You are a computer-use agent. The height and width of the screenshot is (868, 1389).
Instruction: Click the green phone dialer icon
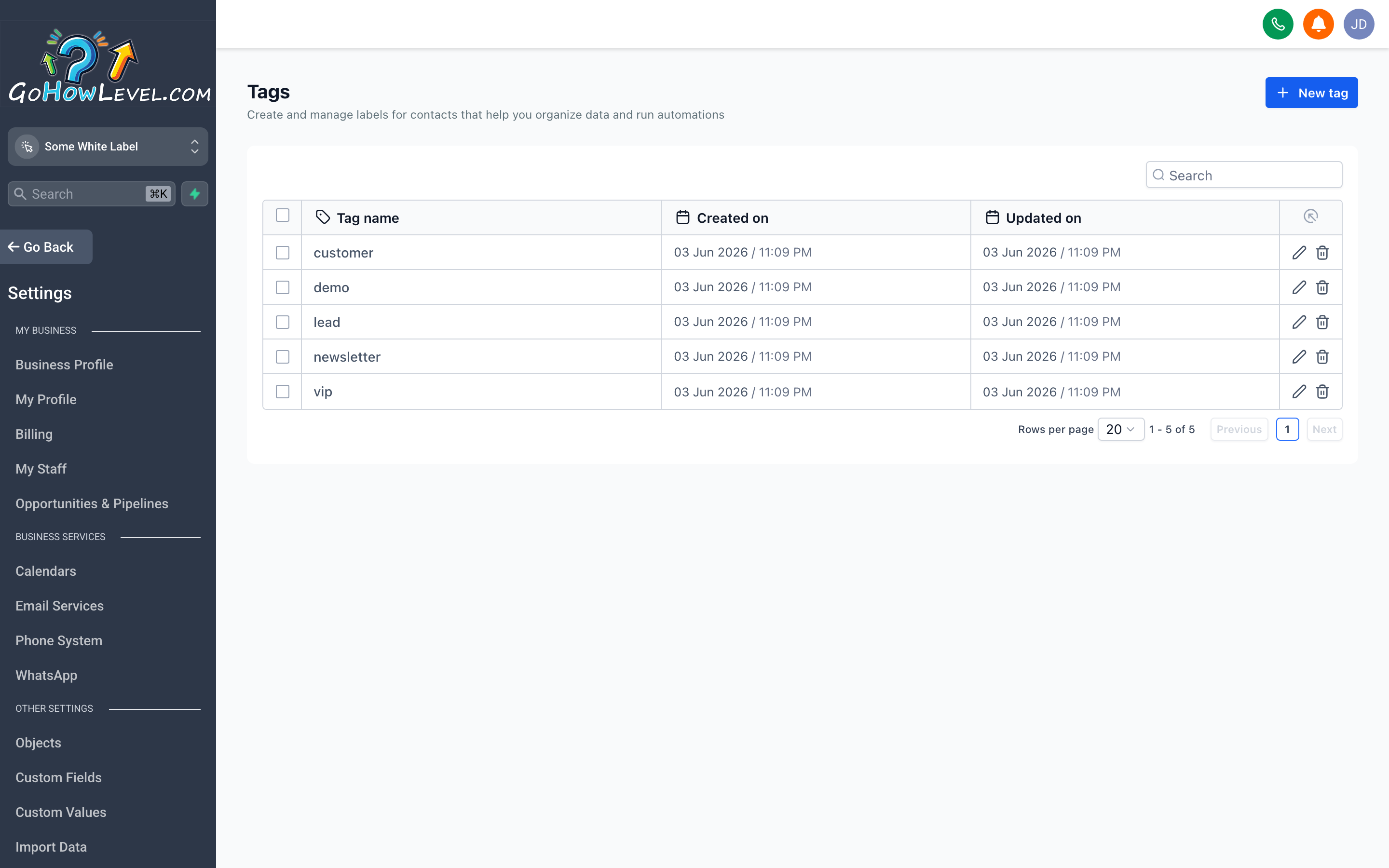tap(1278, 24)
